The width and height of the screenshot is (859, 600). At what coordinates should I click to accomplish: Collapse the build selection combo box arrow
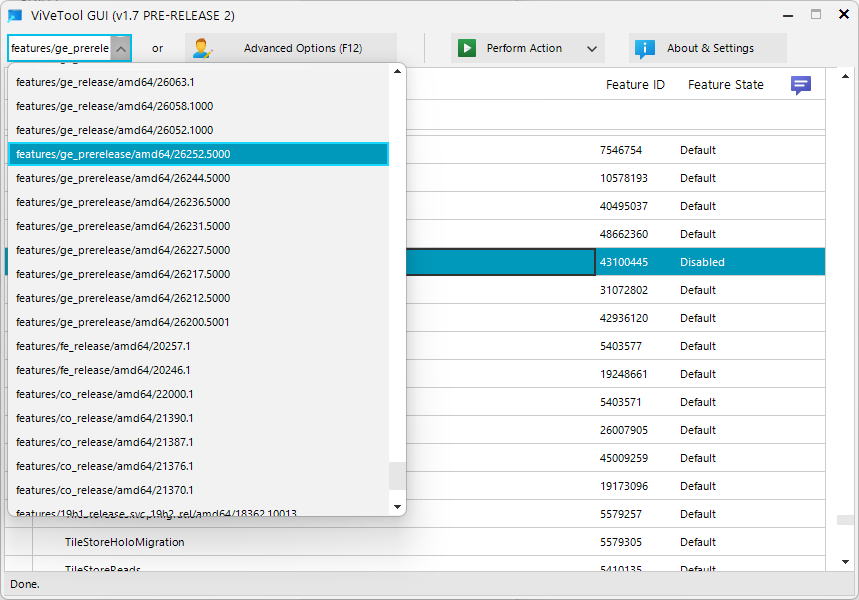(121, 48)
